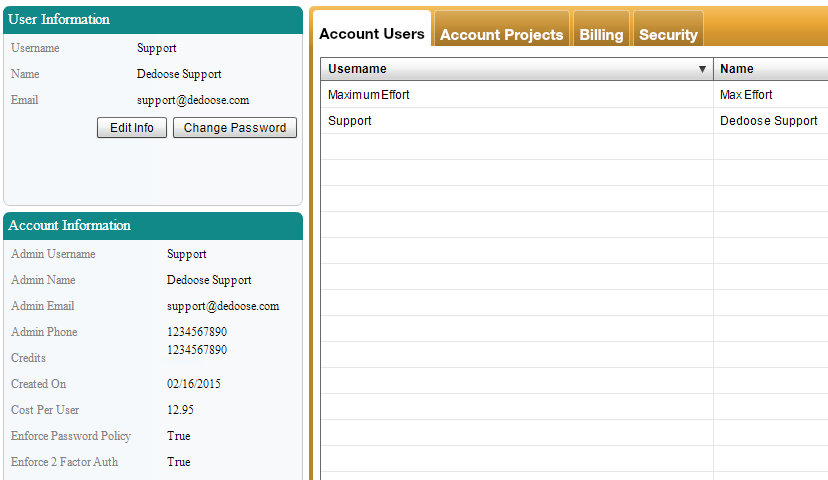Click the Username value Support in User Information

[x=156, y=48]
